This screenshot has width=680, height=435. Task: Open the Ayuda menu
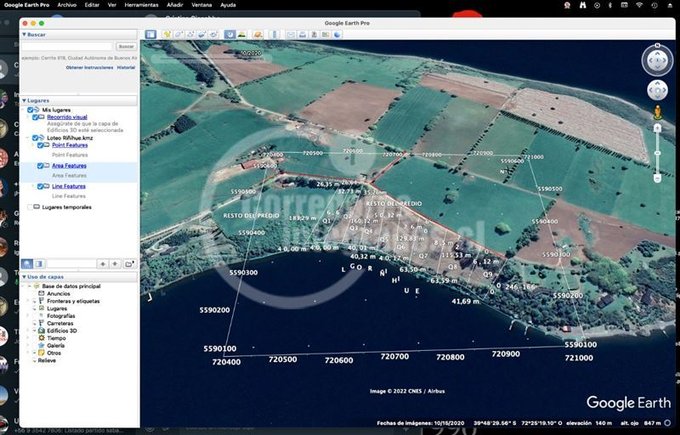point(228,5)
